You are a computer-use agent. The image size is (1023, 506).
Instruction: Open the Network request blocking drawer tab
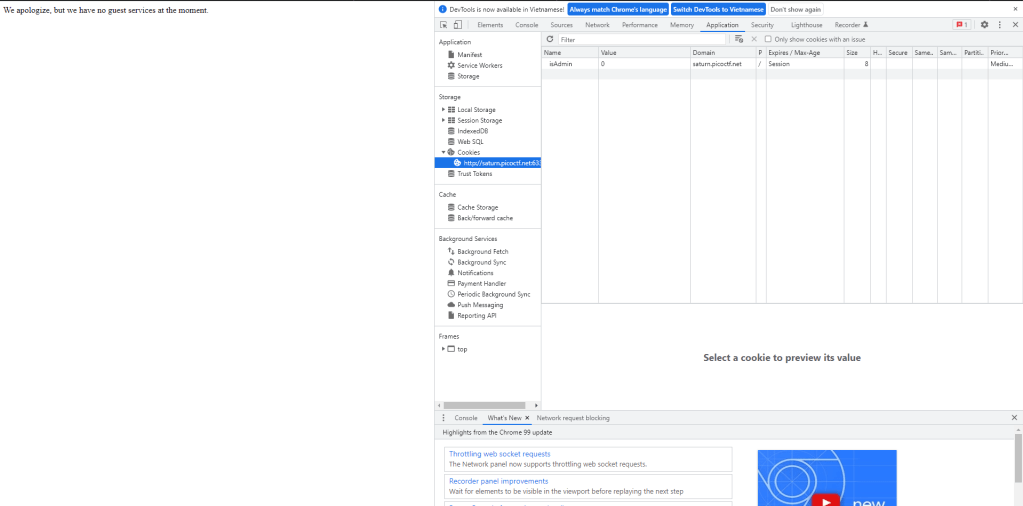tap(573, 418)
